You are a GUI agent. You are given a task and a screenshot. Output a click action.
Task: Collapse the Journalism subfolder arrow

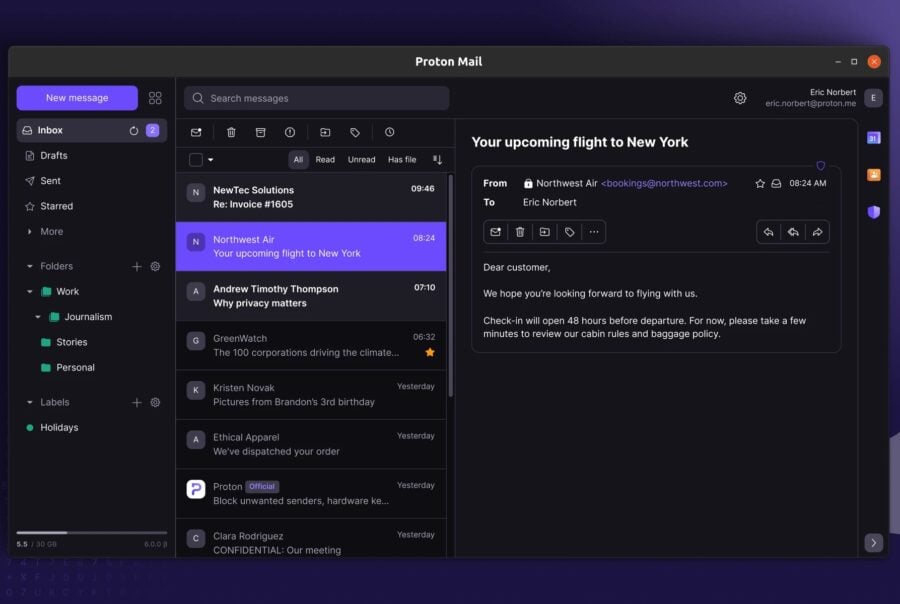tap(38, 317)
